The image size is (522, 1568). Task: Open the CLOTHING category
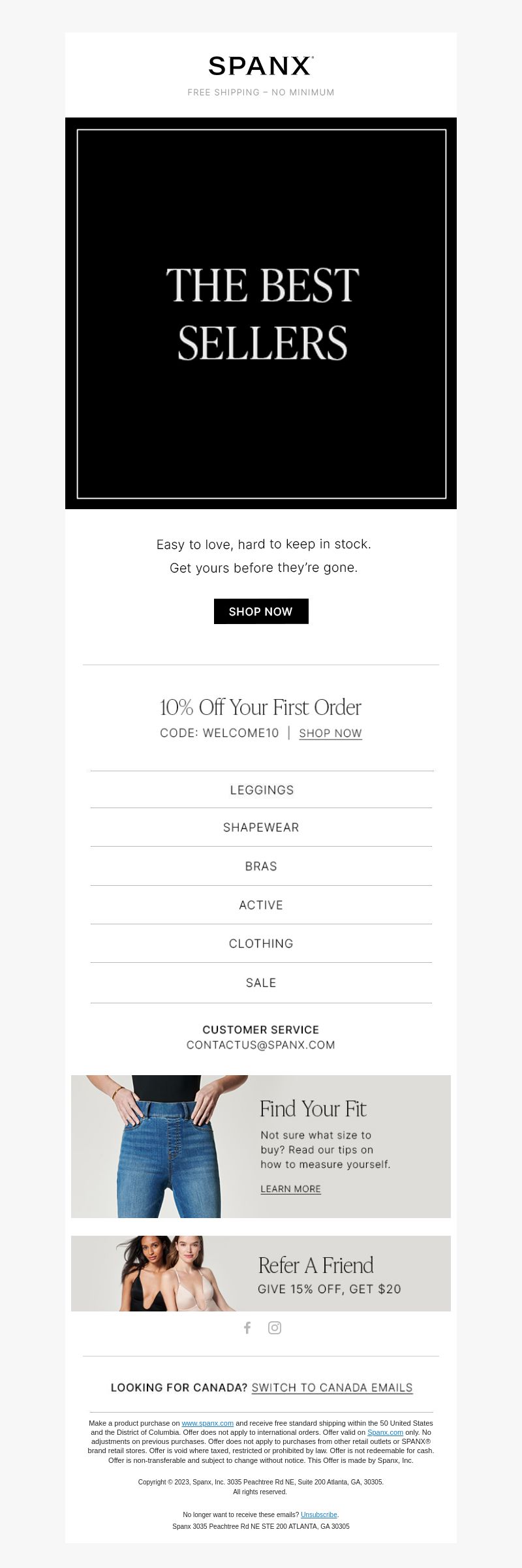[261, 943]
